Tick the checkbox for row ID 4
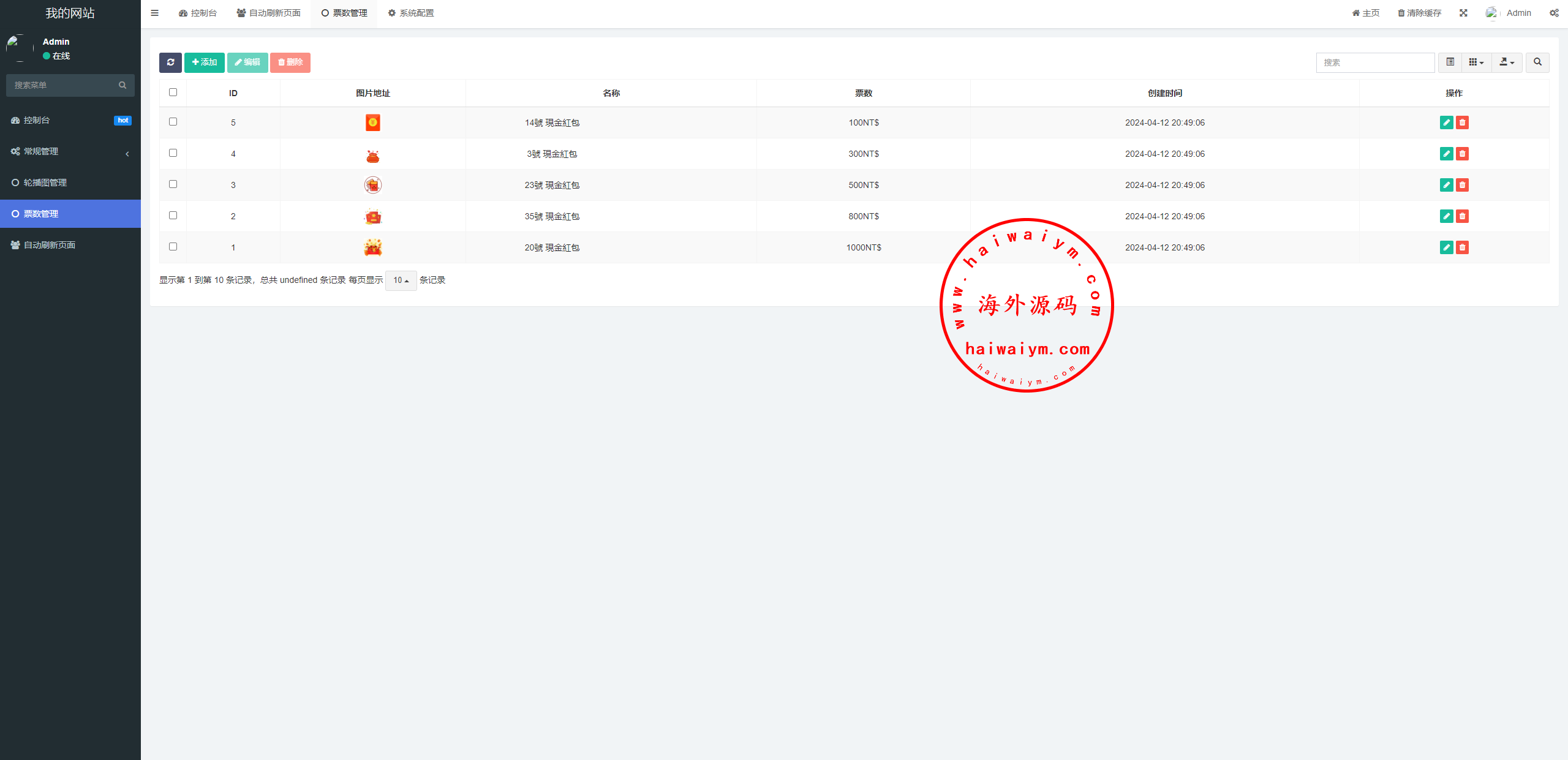The image size is (1568, 760). (x=173, y=153)
